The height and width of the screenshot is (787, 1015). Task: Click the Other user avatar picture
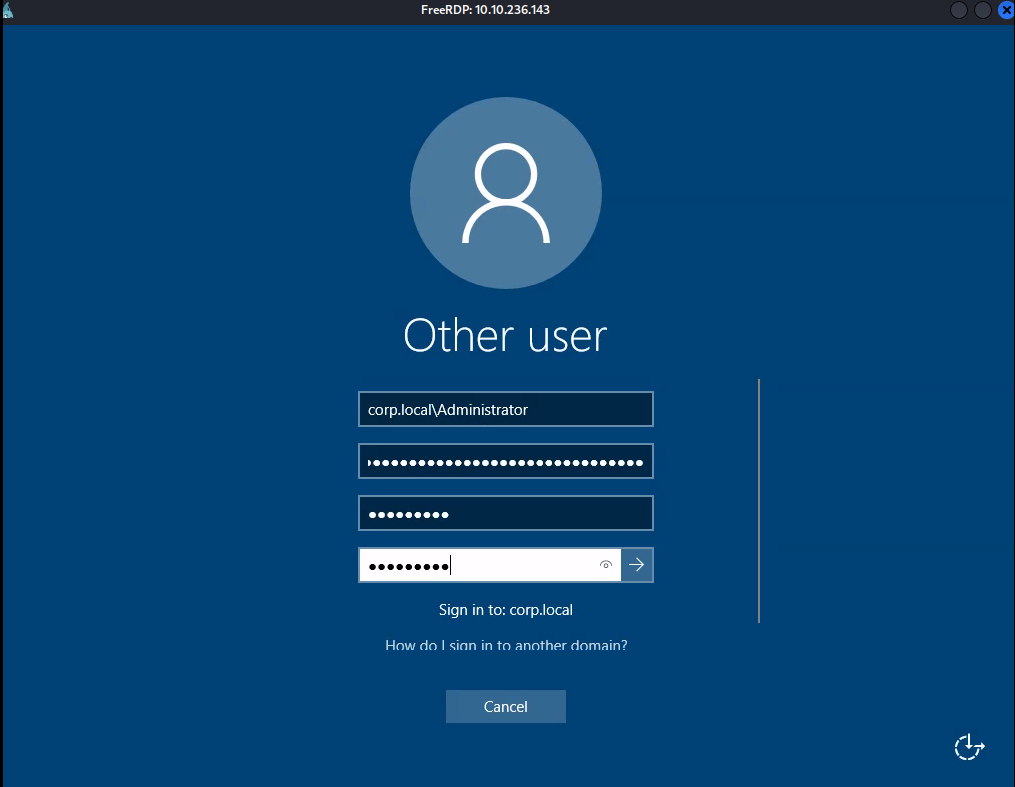point(506,193)
